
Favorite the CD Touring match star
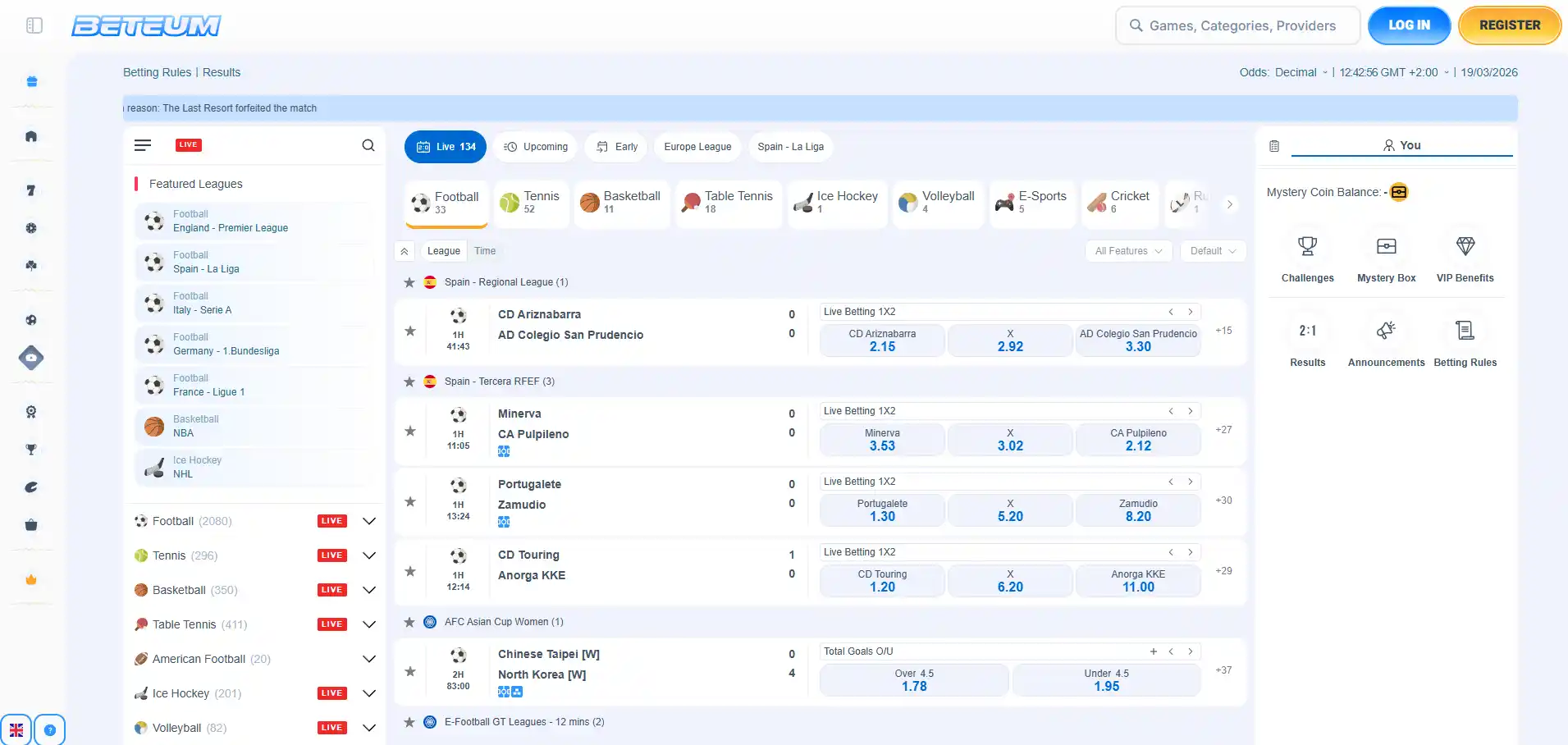click(x=410, y=571)
